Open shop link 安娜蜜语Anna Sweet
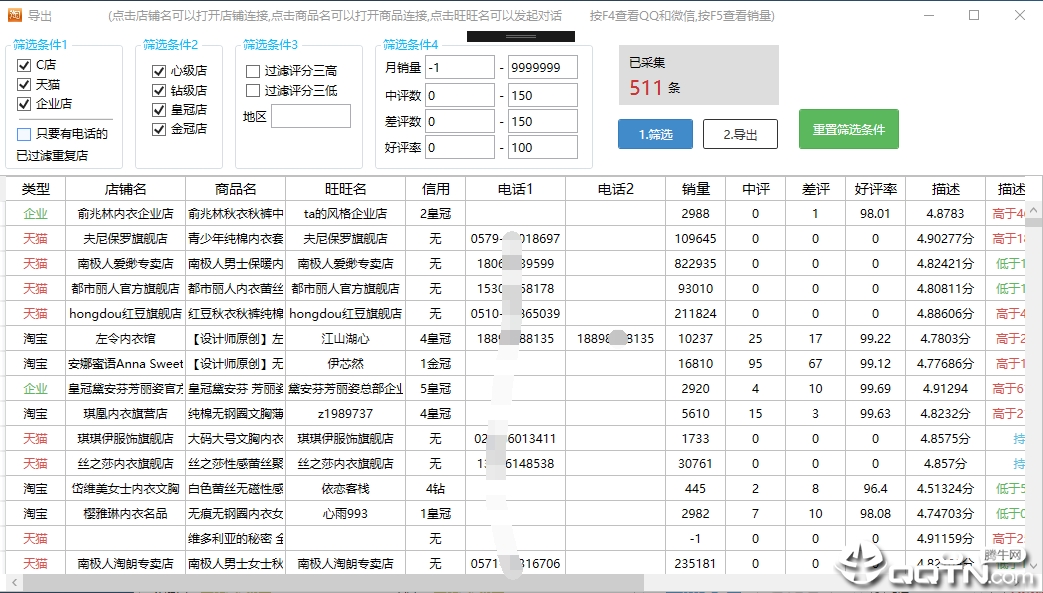This screenshot has width=1043, height=593. click(126, 363)
